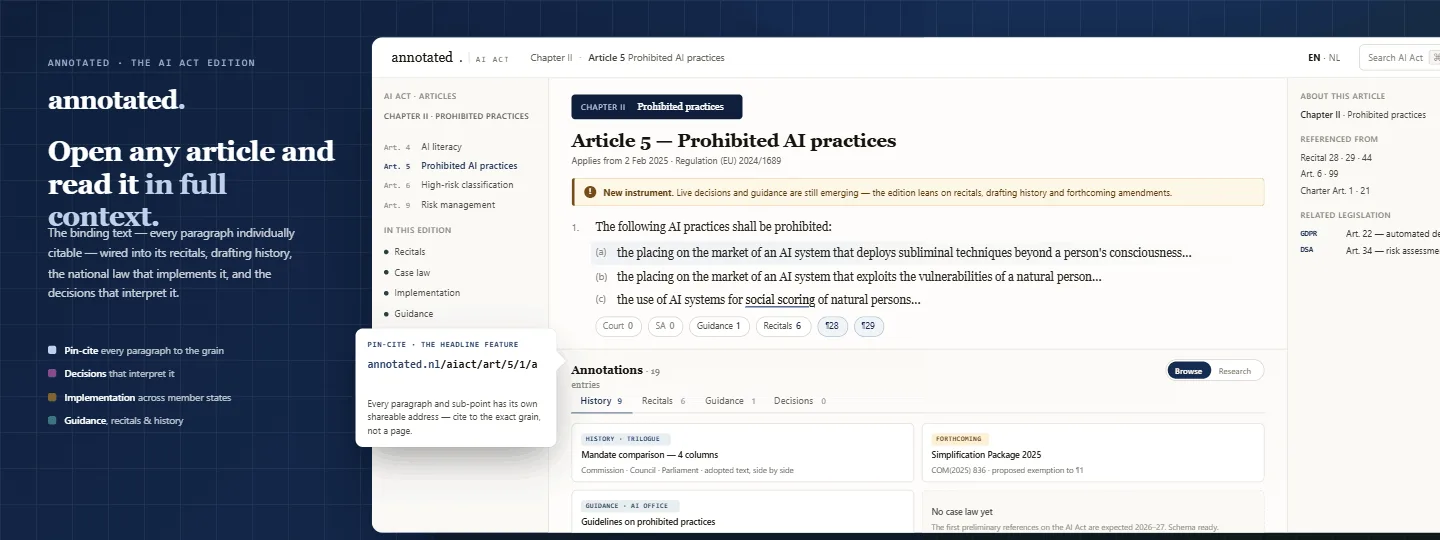Viewport: 1440px width, 540px height.
Task: Select EN language
Action: tap(1313, 58)
